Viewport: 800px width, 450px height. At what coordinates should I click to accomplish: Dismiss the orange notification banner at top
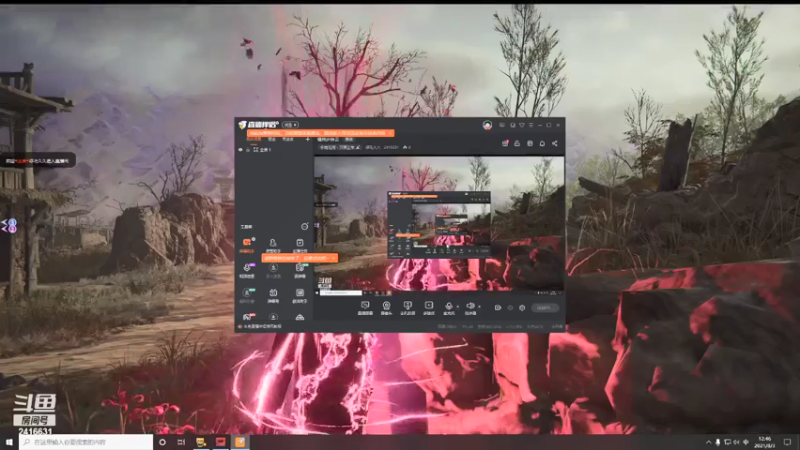(x=390, y=133)
